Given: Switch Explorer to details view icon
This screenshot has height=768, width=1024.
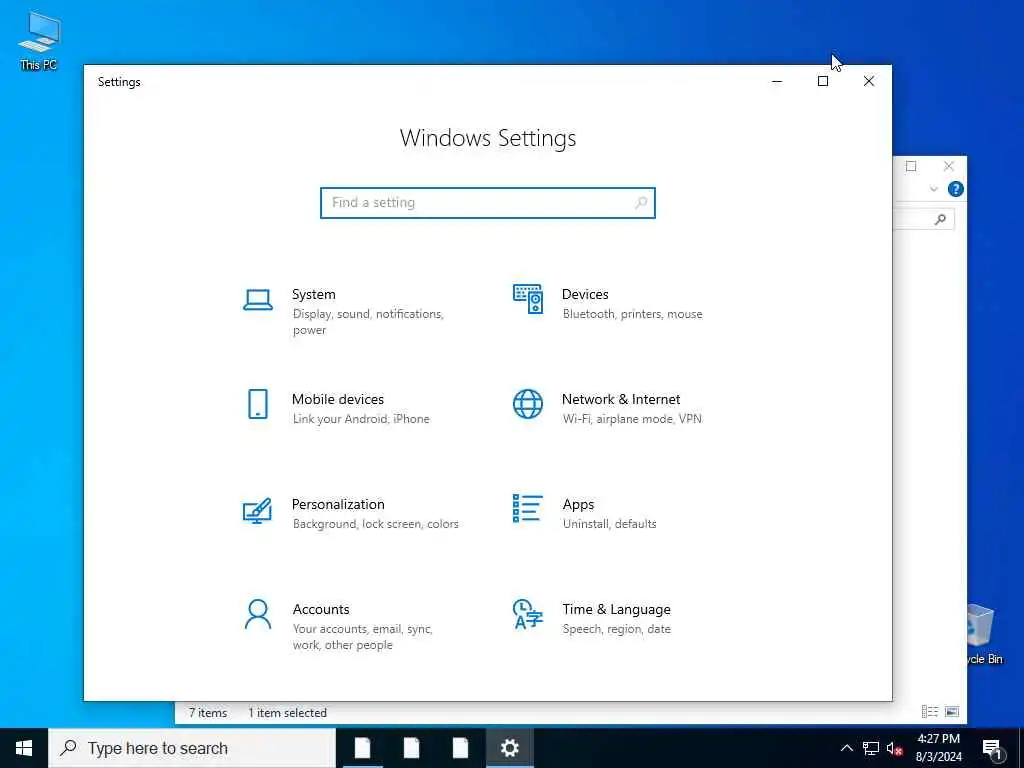Looking at the screenshot, I should pyautogui.click(x=929, y=712).
